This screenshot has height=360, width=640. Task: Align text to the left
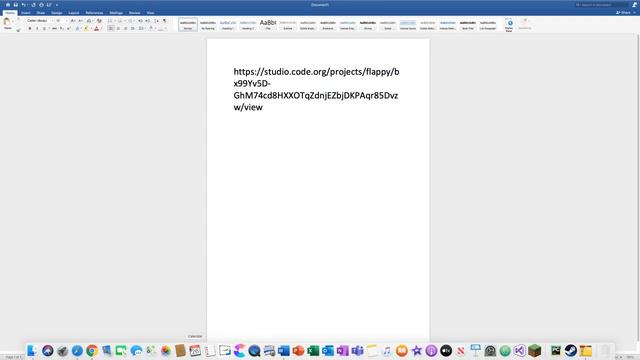pos(110,29)
